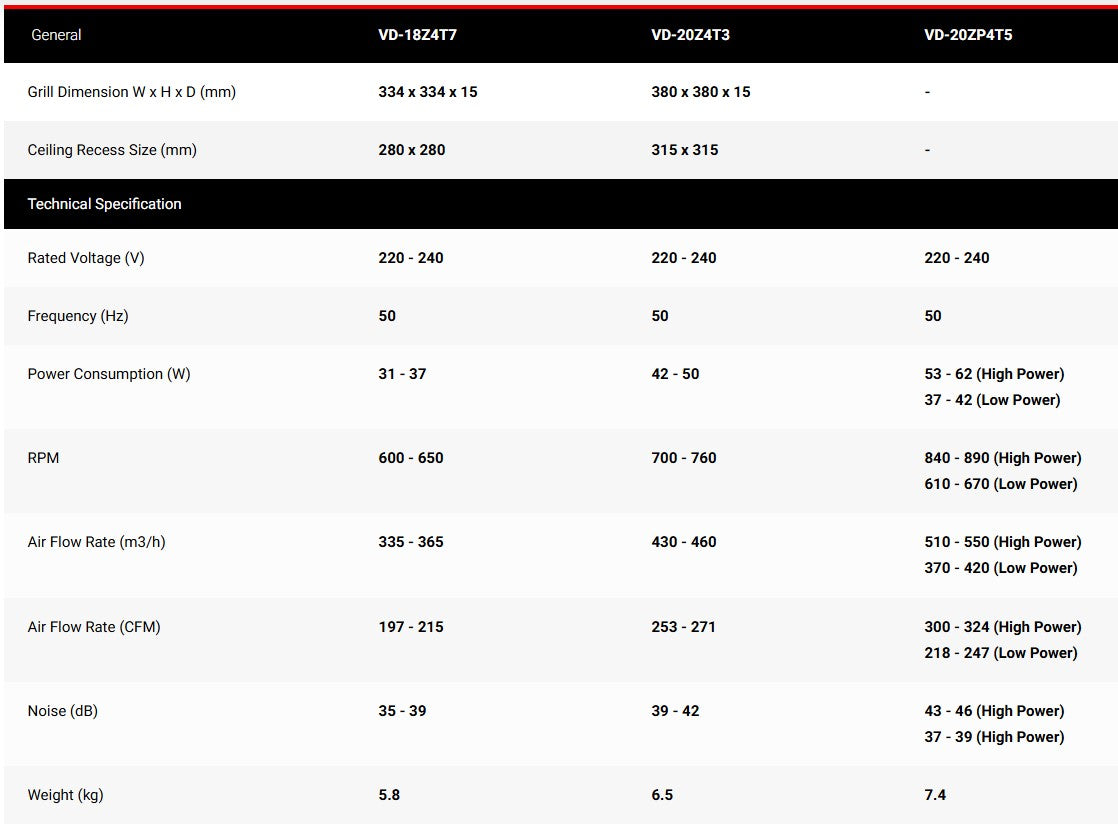Screen dimensions: 1118x825
Task: Click the Air Flow Rate (m3/h) label
Action: 96,542
